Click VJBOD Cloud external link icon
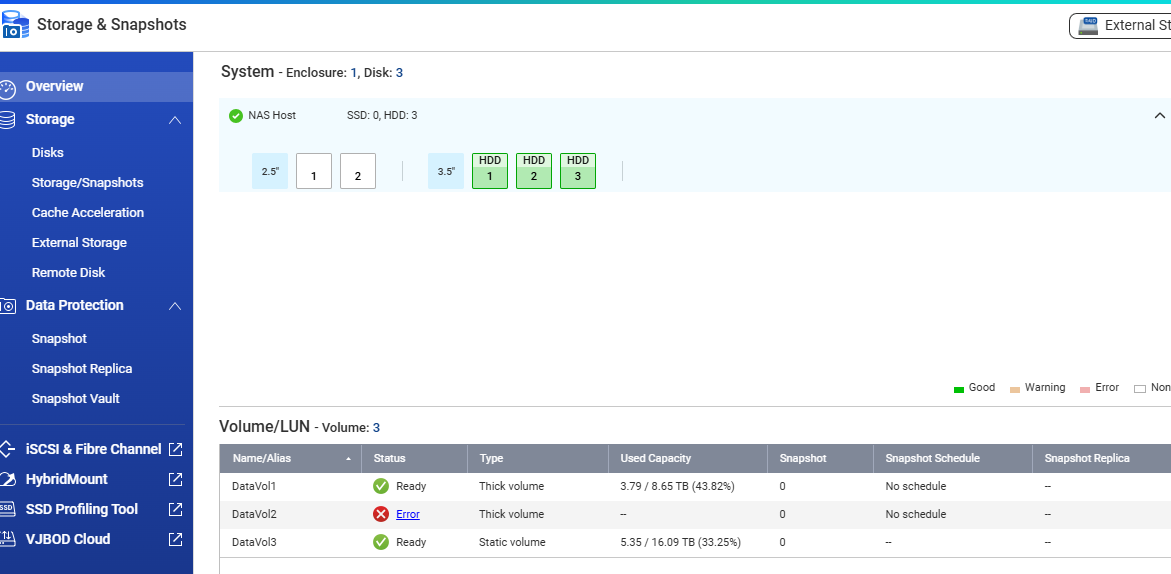Screen dimensions: 1171x574 tap(176, 539)
